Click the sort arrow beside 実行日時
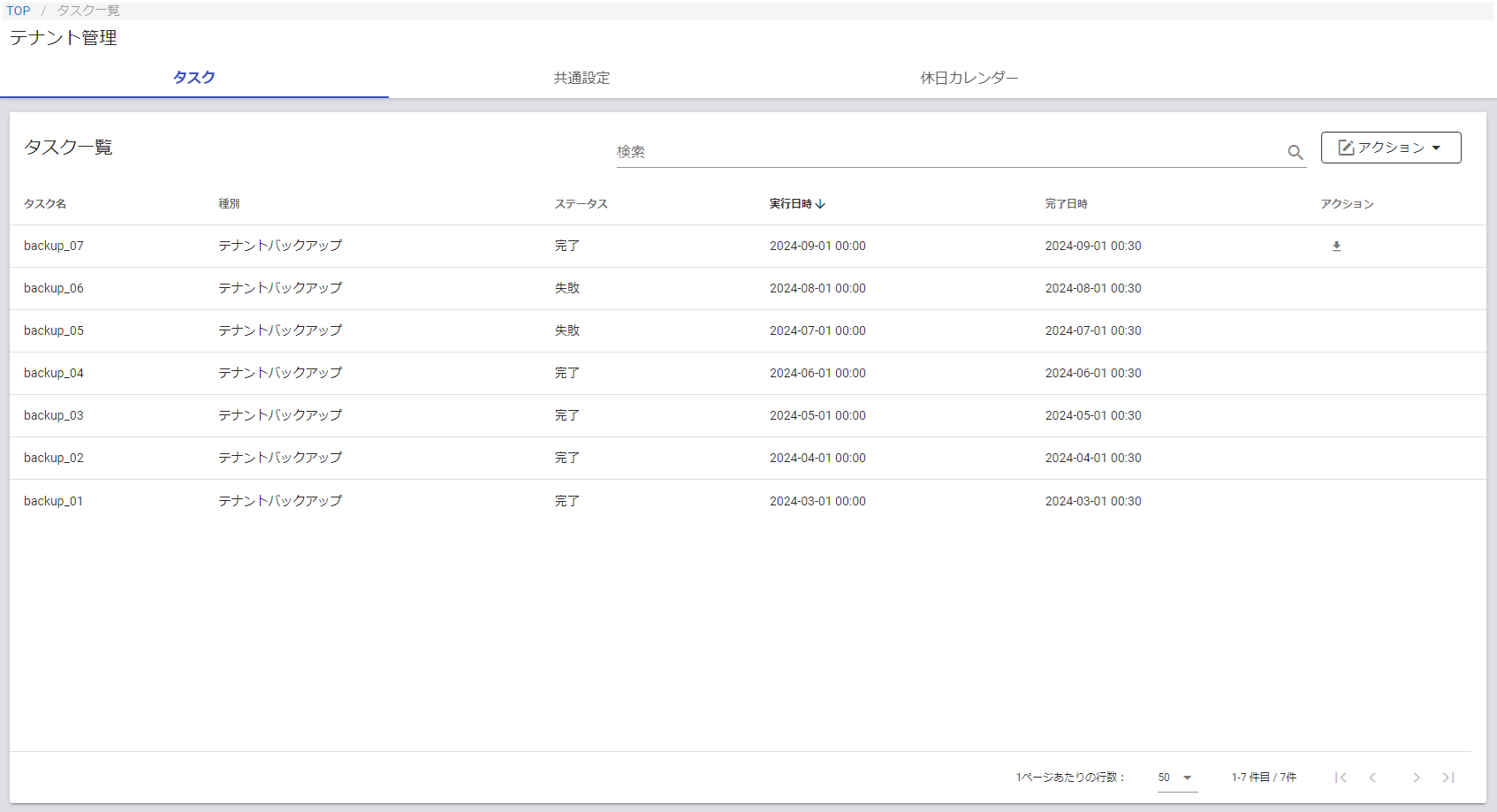The height and width of the screenshot is (812, 1497). tap(821, 204)
